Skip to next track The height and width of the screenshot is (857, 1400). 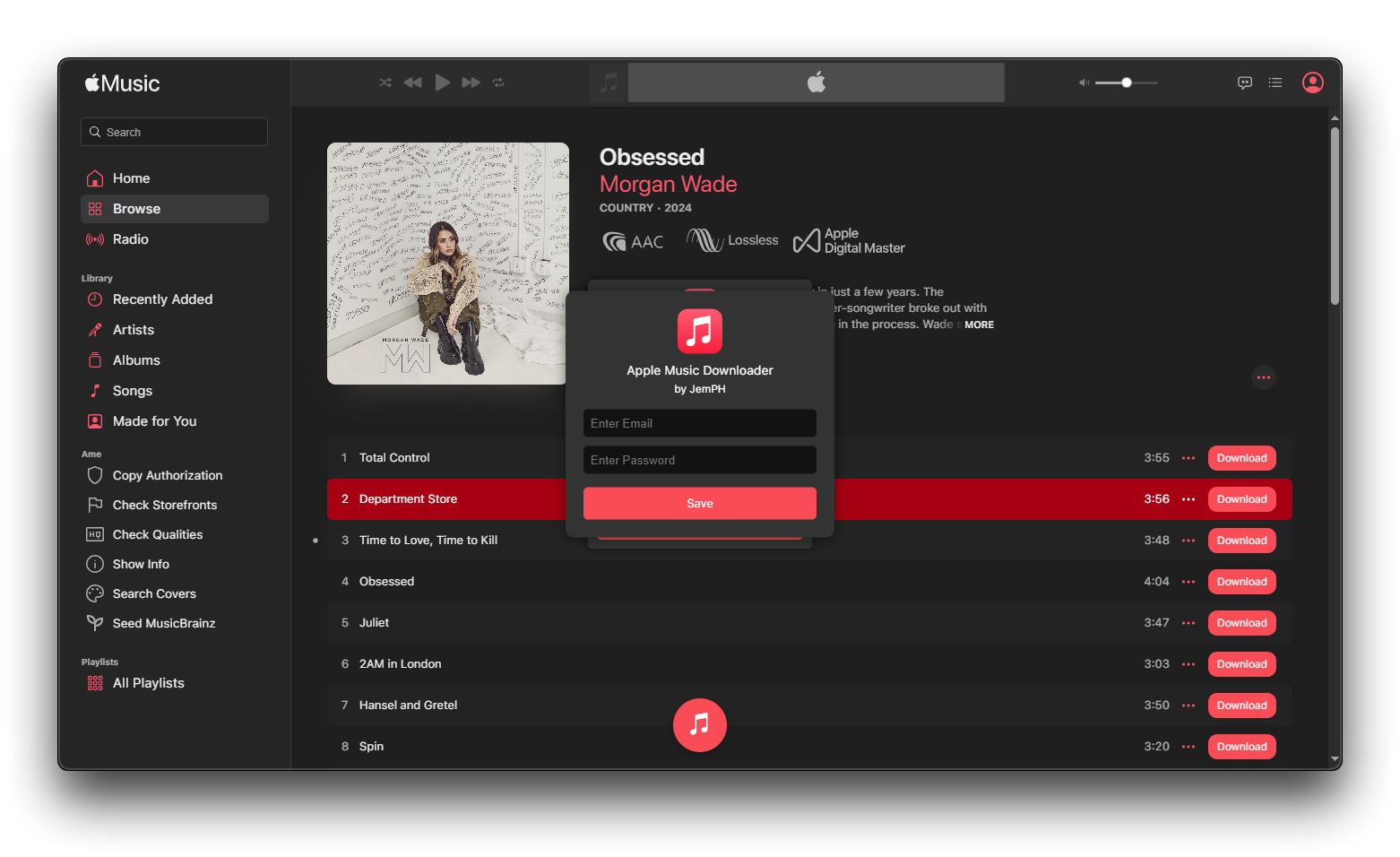pyautogui.click(x=471, y=82)
